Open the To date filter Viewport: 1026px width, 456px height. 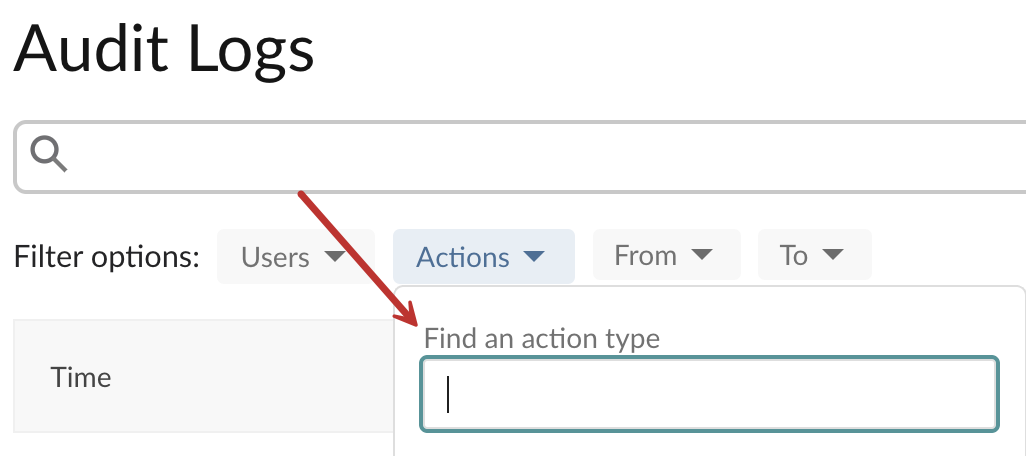point(814,254)
